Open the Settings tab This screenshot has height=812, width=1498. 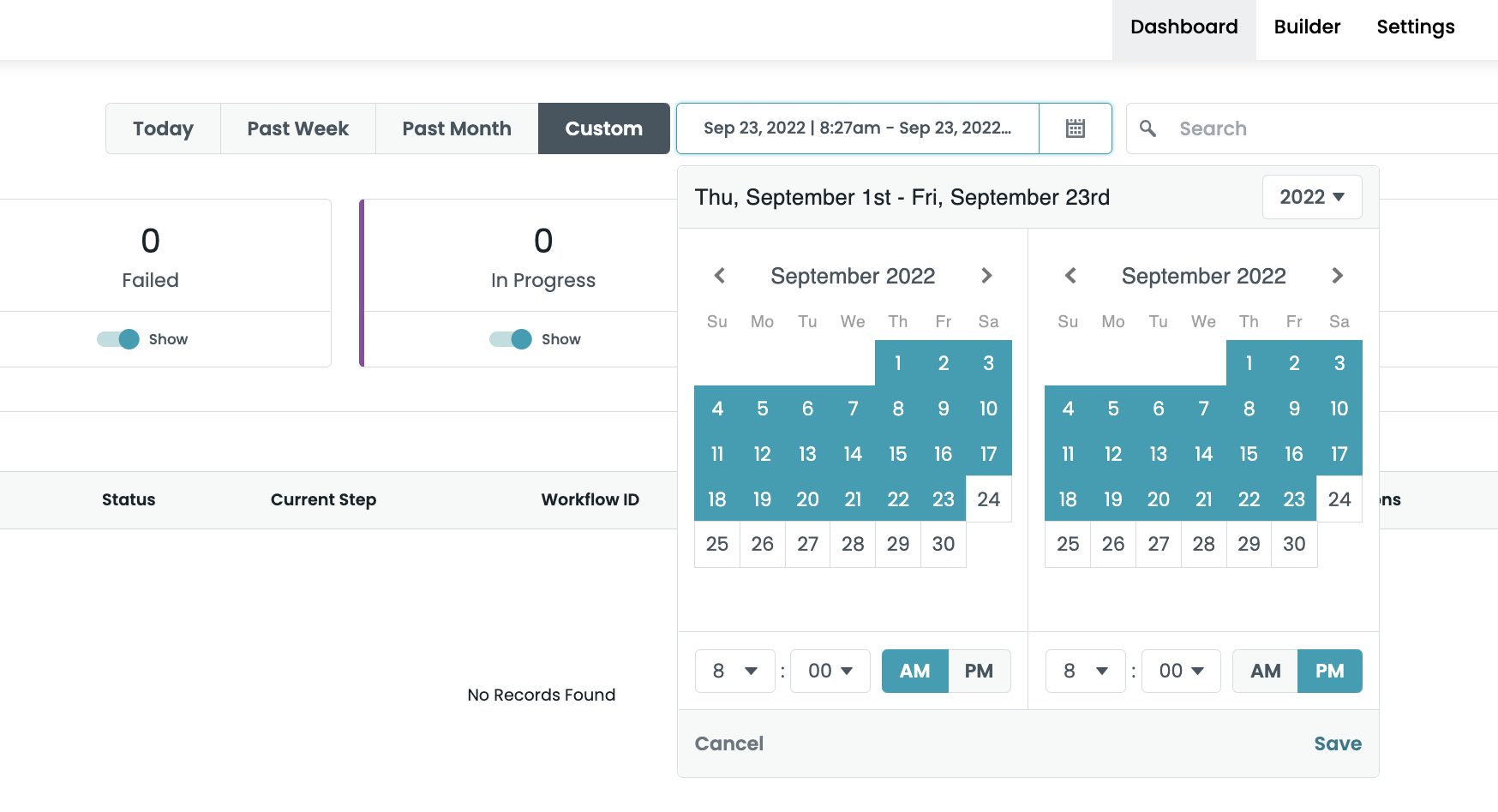[1415, 27]
